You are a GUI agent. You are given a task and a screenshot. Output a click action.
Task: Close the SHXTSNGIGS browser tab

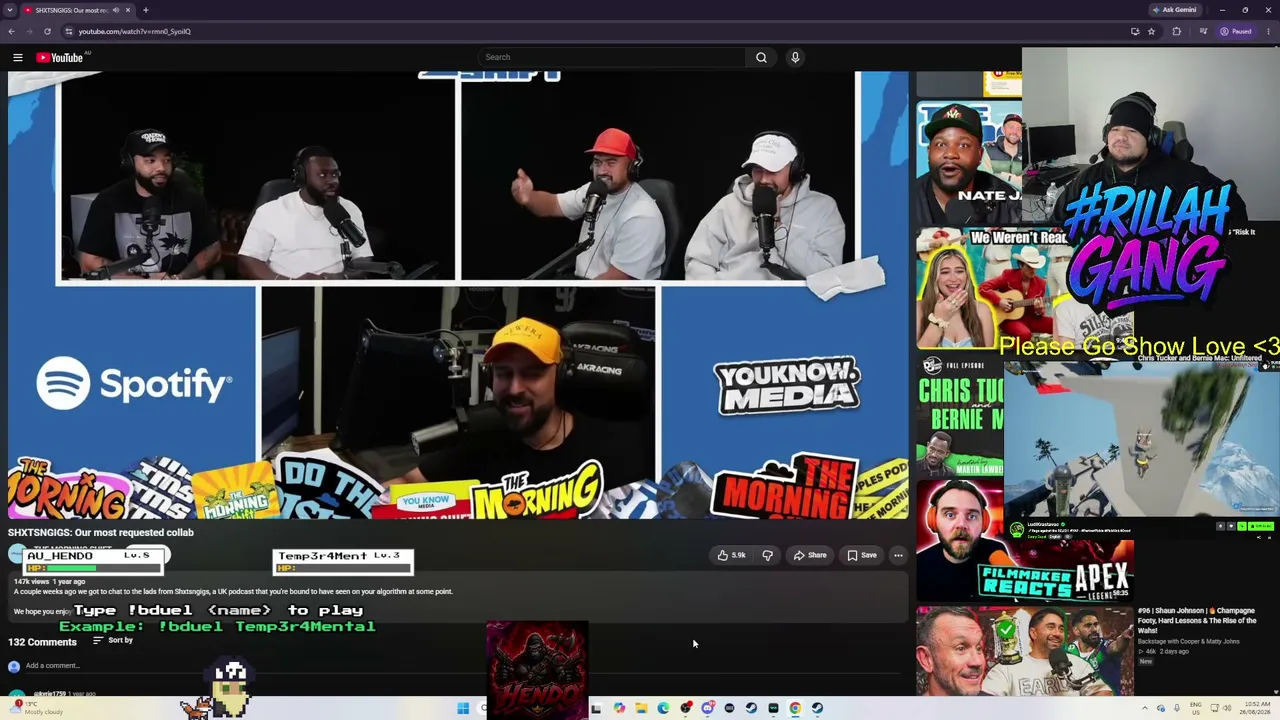128,10
